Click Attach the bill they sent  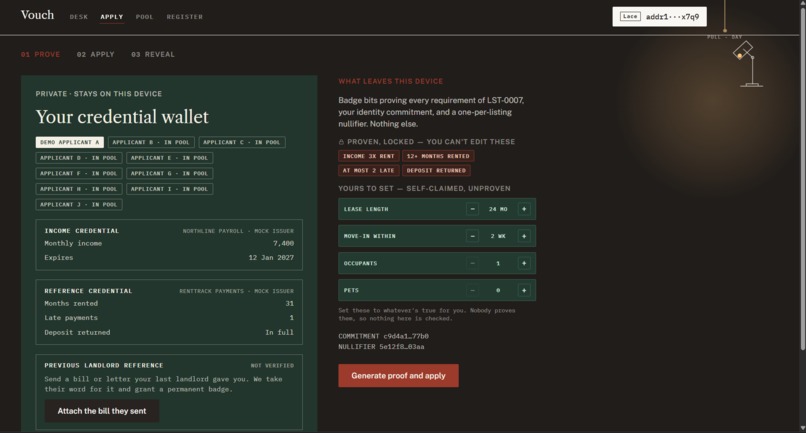point(102,411)
